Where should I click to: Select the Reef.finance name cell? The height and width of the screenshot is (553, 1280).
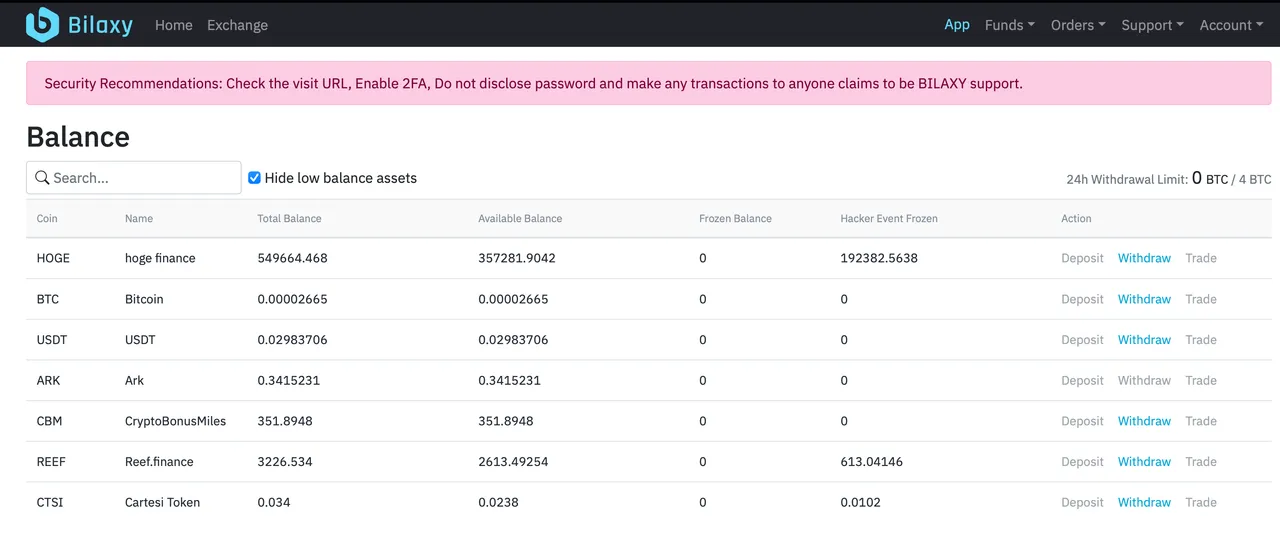point(159,462)
